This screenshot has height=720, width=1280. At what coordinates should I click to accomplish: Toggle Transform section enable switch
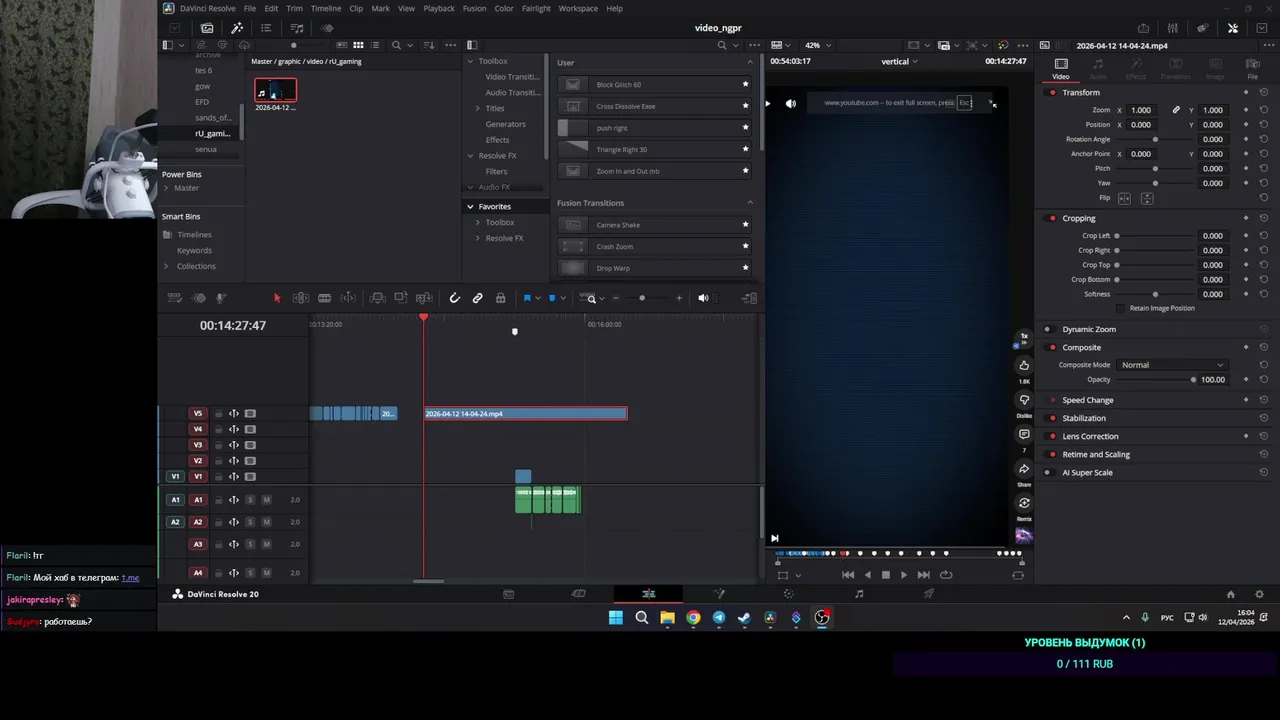(1052, 92)
